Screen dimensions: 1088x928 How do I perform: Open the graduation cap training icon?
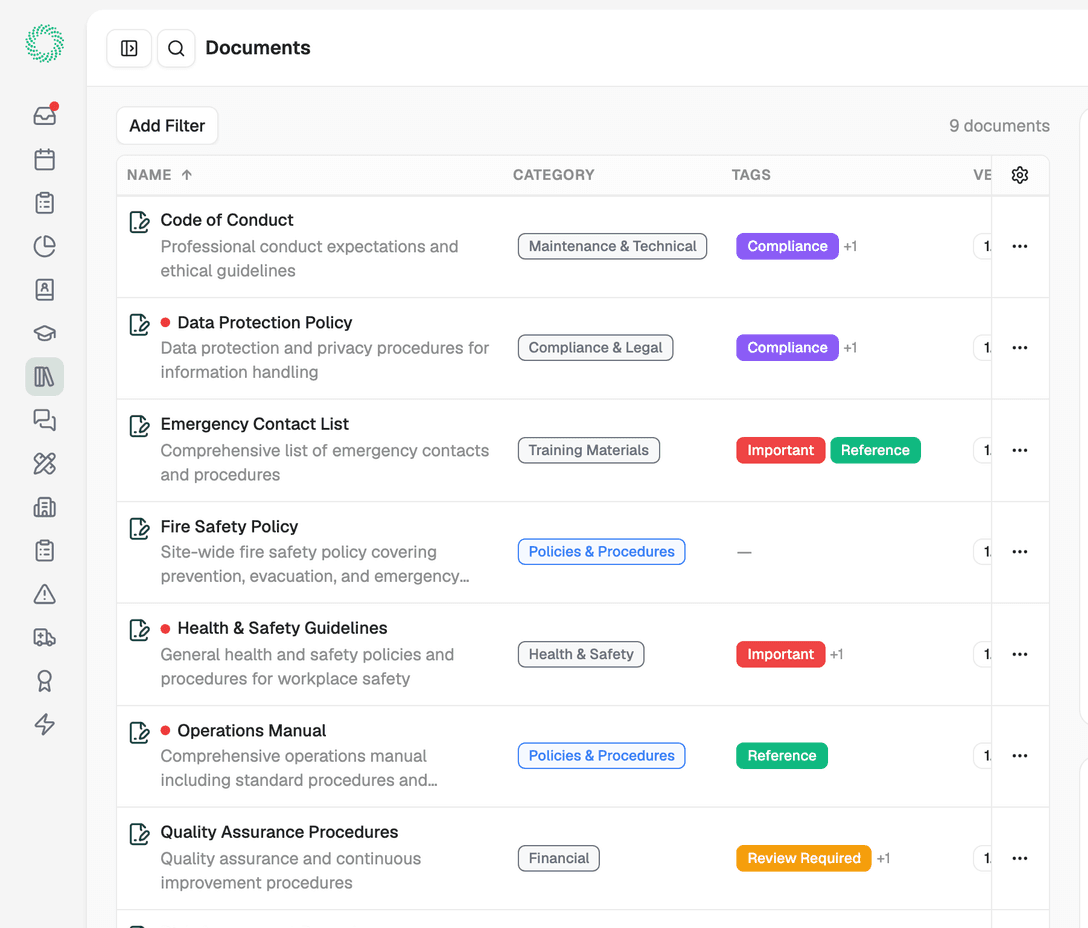coord(44,333)
